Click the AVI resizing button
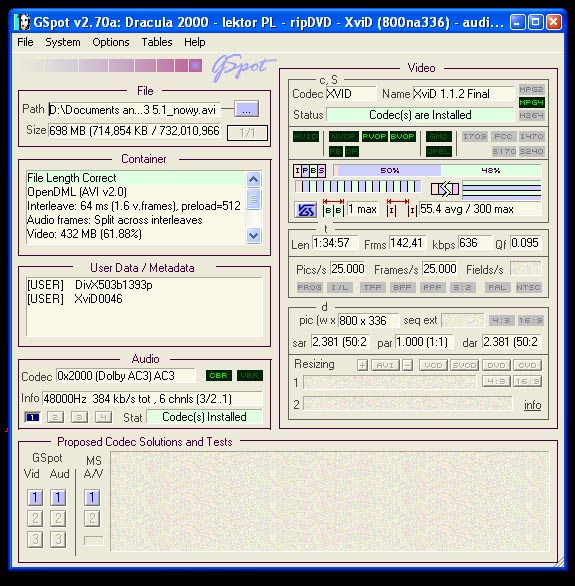The image size is (575, 586). [385, 365]
